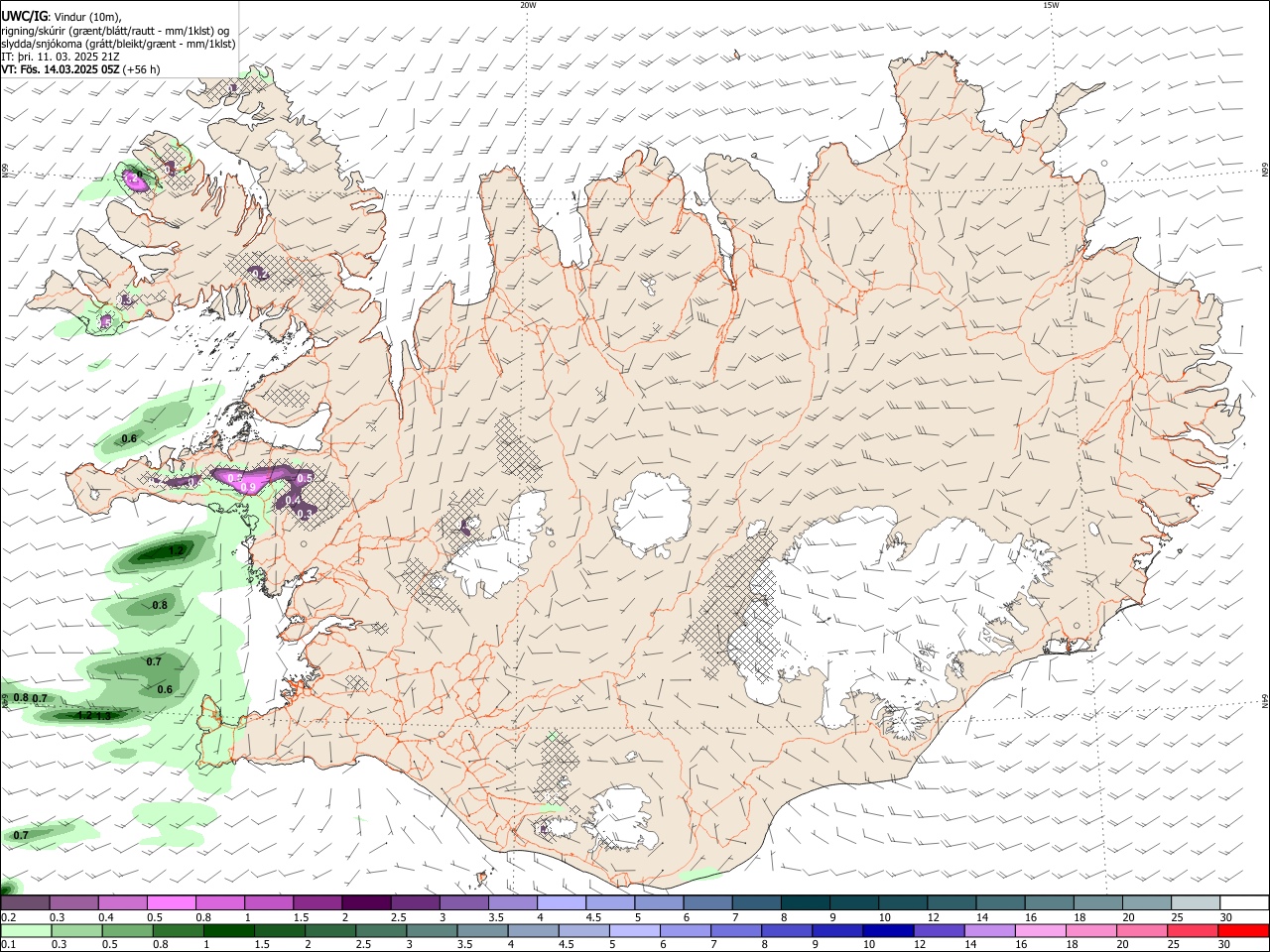
Task: Select the navy blue swatch between 10 and 12, bottom row
Action: tap(887, 931)
